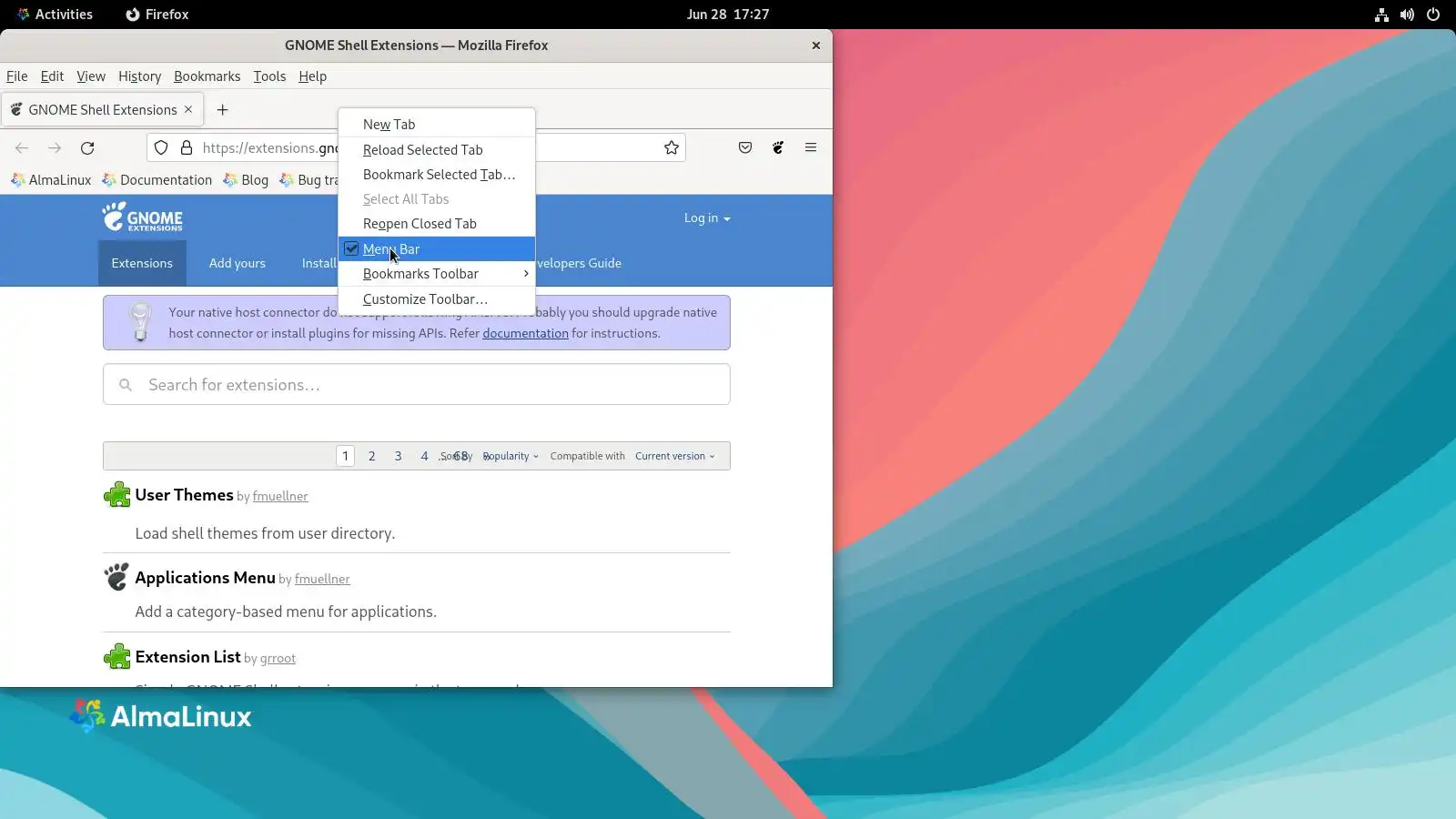Open the File menu

coord(17,76)
